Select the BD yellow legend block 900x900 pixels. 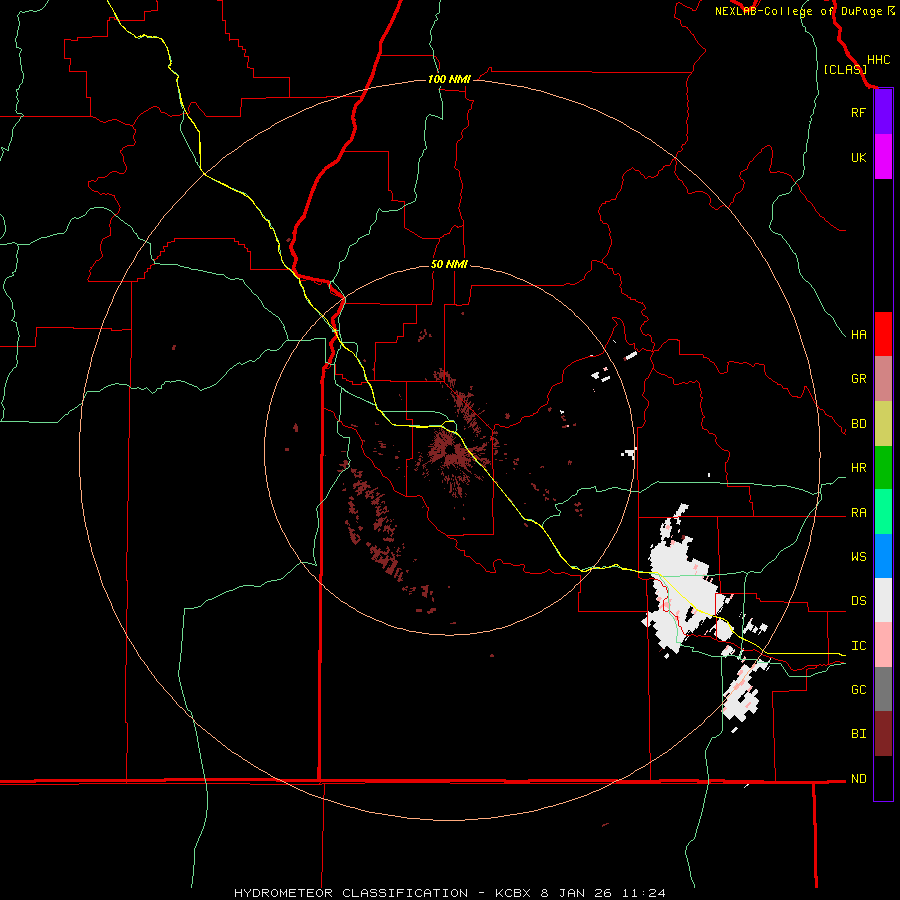pos(883,424)
